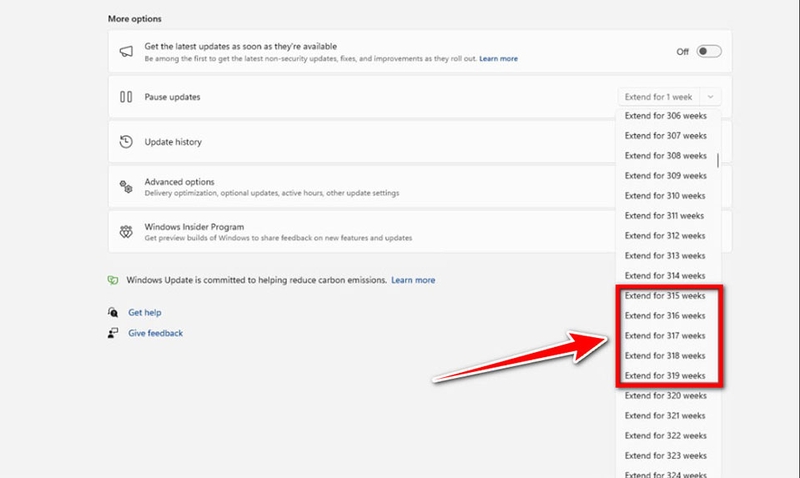Select Extend for 320 weeks
Viewport: 800px width, 478px height.
click(666, 396)
